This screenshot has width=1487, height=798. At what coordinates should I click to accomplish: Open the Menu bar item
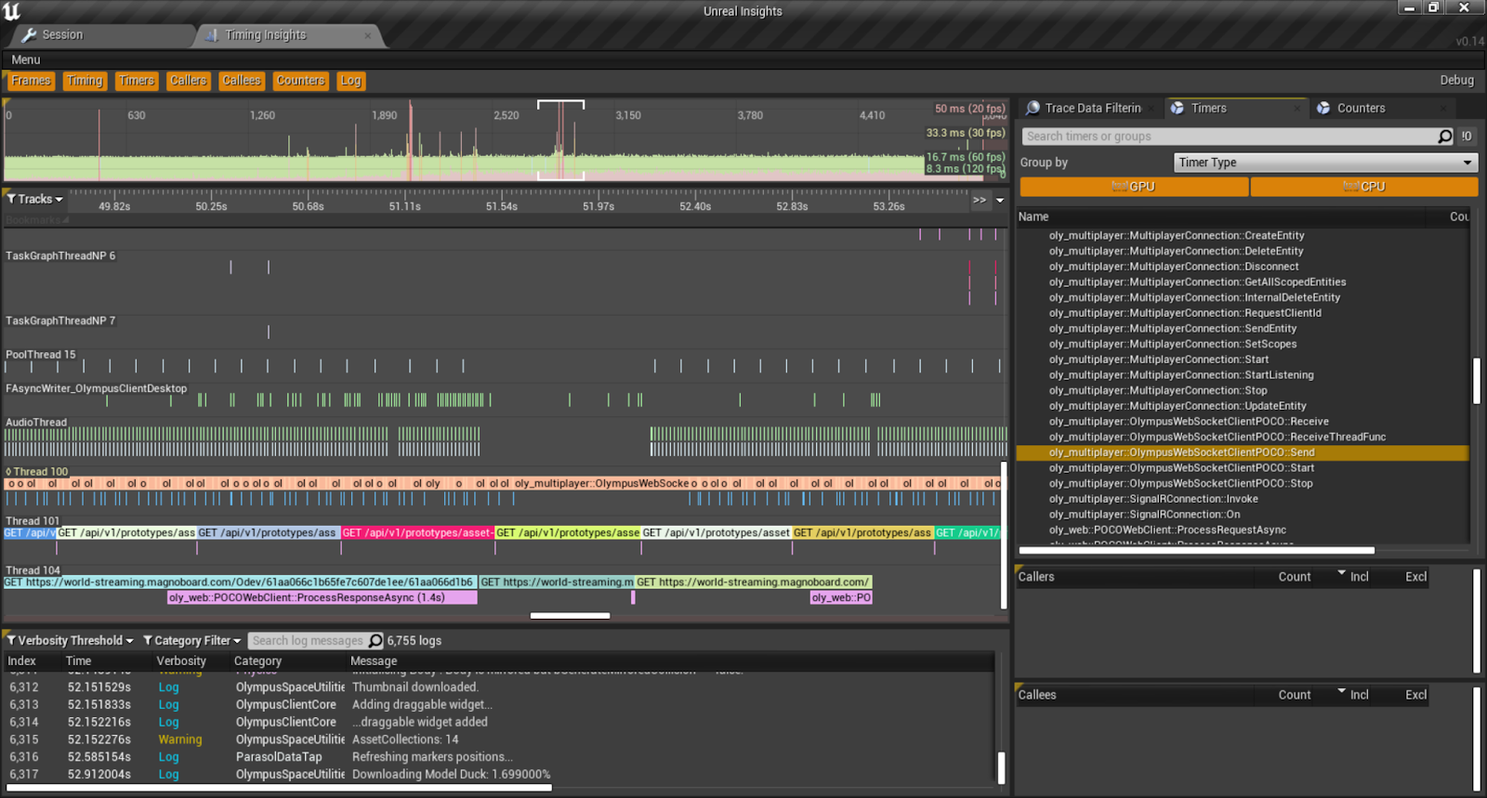(x=26, y=60)
